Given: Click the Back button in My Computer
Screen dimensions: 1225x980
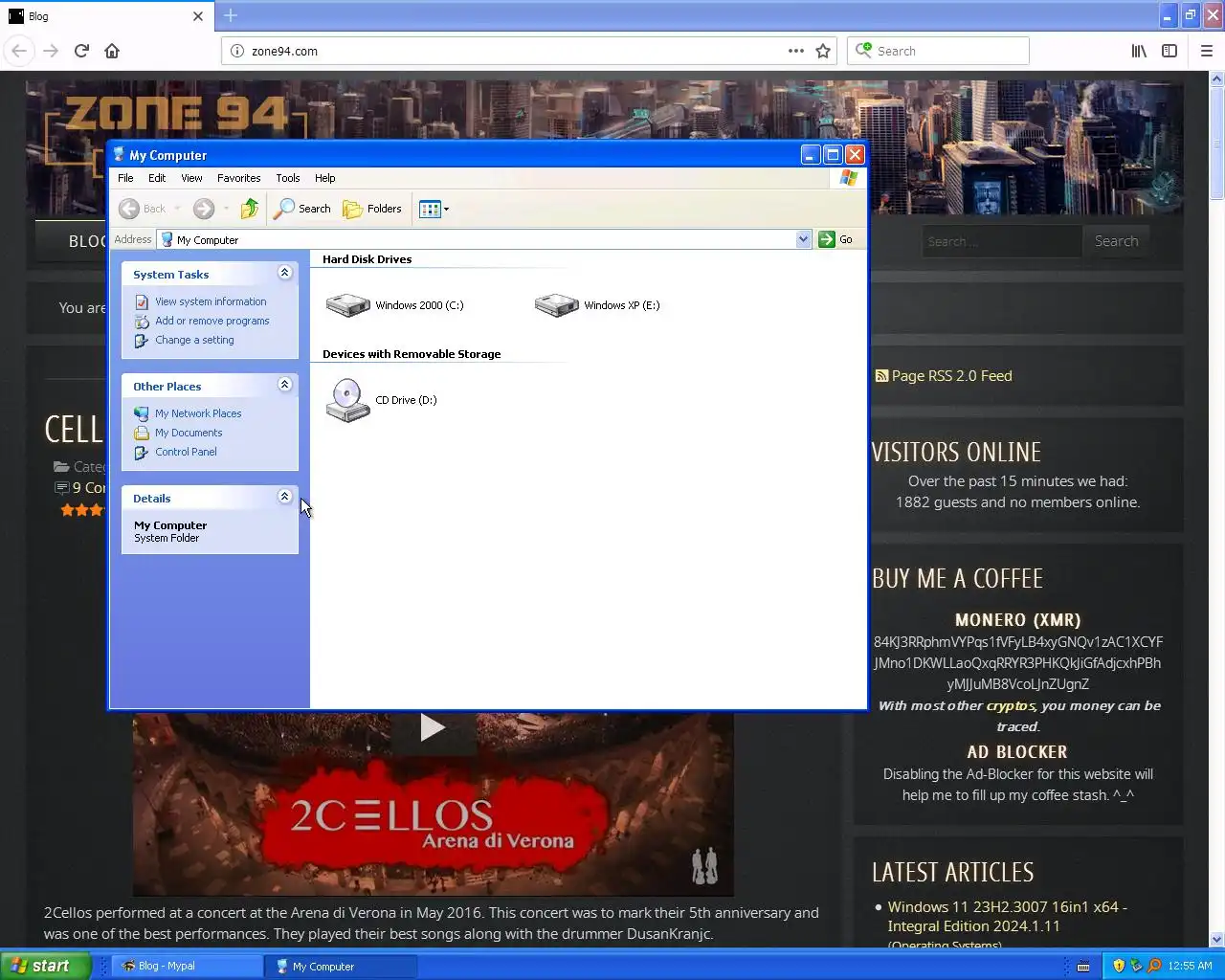Looking at the screenshot, I should [143, 209].
